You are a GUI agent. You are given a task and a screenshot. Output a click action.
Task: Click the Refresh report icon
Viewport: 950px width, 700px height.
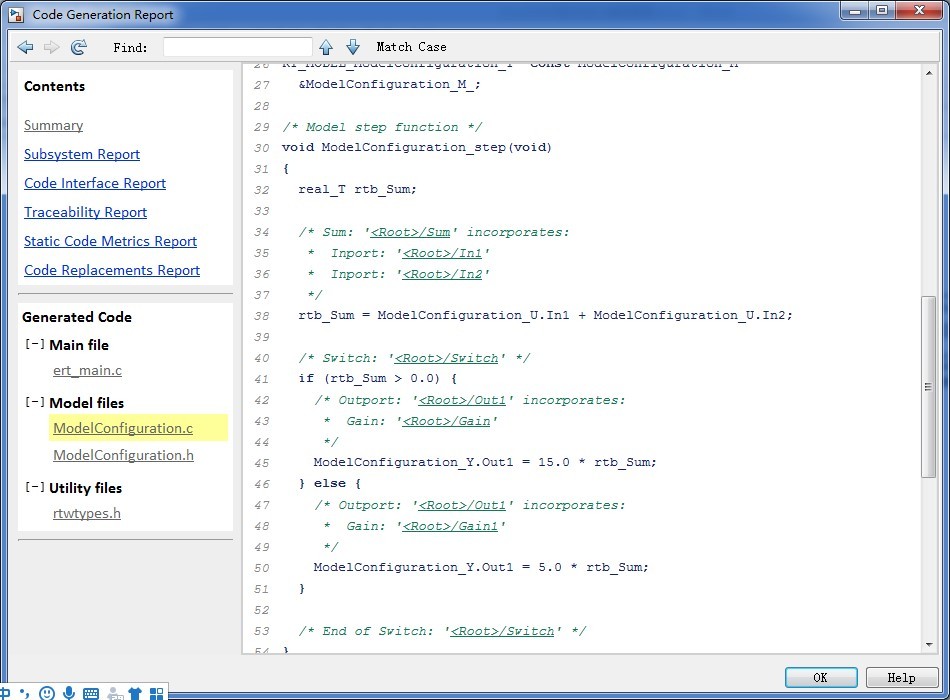pos(79,47)
